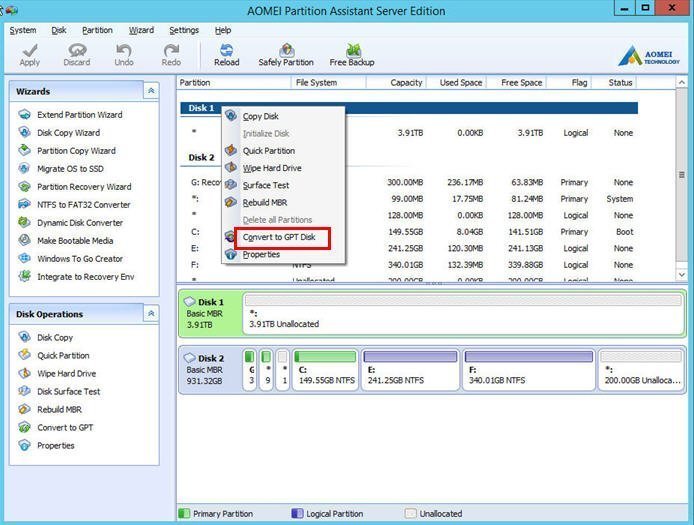Open NTFS to FAT32 Converter
The image size is (694, 525).
74,205
